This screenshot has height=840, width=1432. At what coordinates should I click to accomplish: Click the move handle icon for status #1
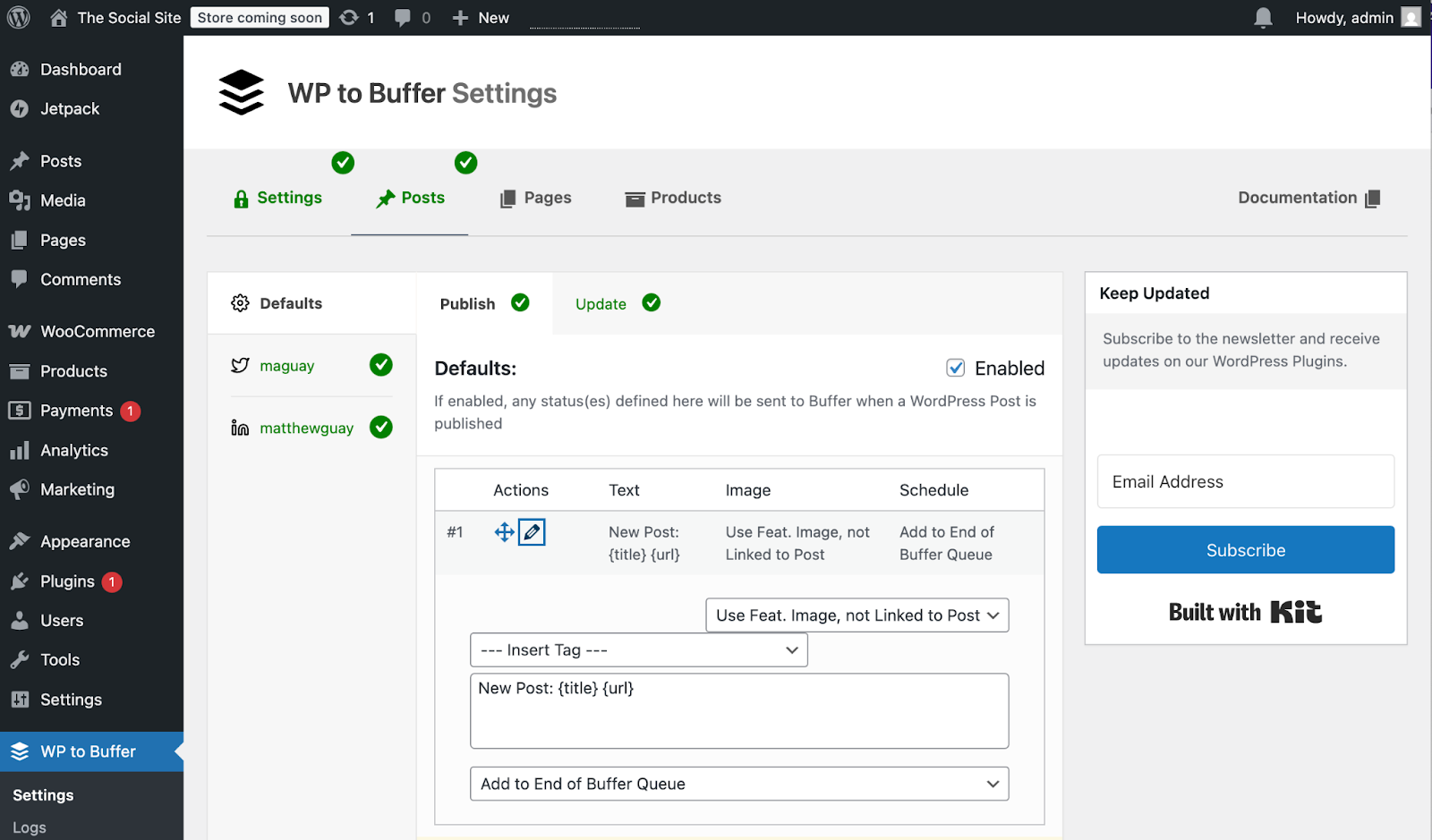tap(502, 531)
